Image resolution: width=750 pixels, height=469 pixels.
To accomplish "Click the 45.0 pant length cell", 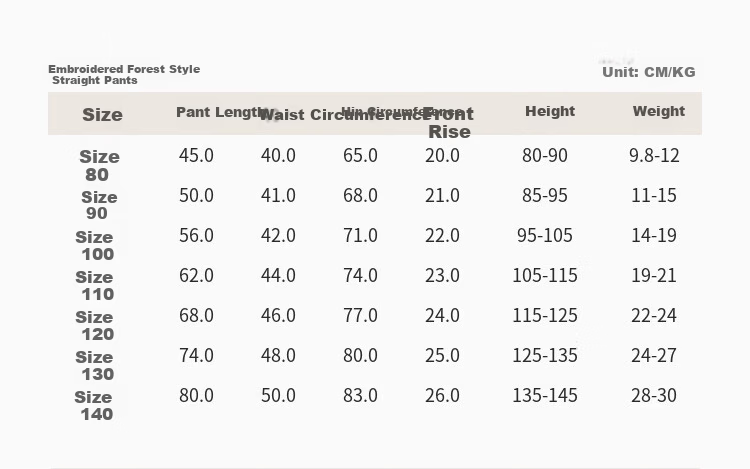I will [196, 155].
